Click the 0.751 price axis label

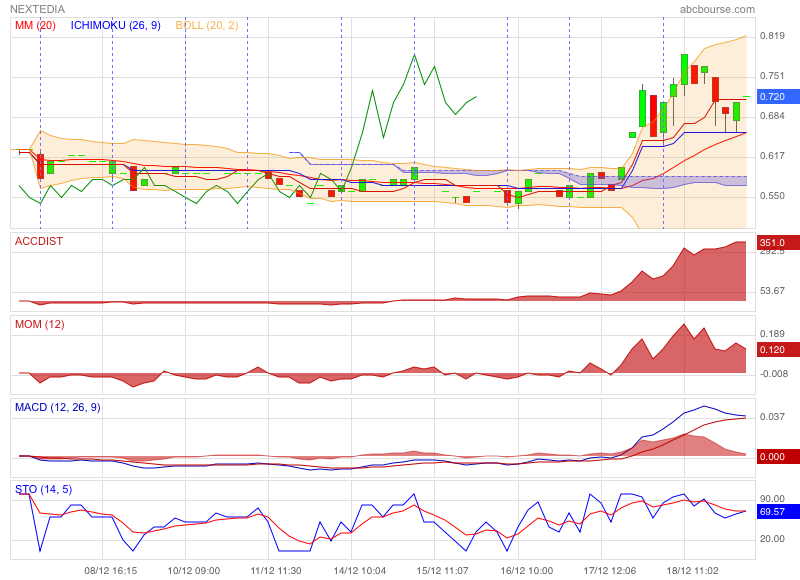click(772, 76)
